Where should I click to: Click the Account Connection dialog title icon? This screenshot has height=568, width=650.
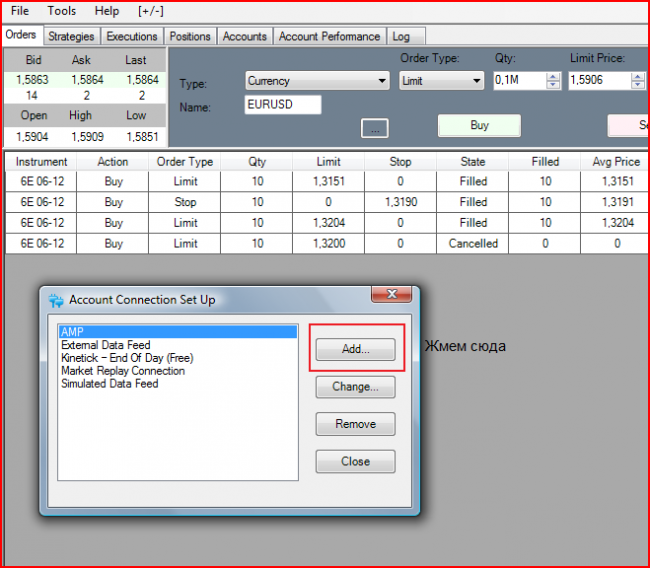click(56, 300)
